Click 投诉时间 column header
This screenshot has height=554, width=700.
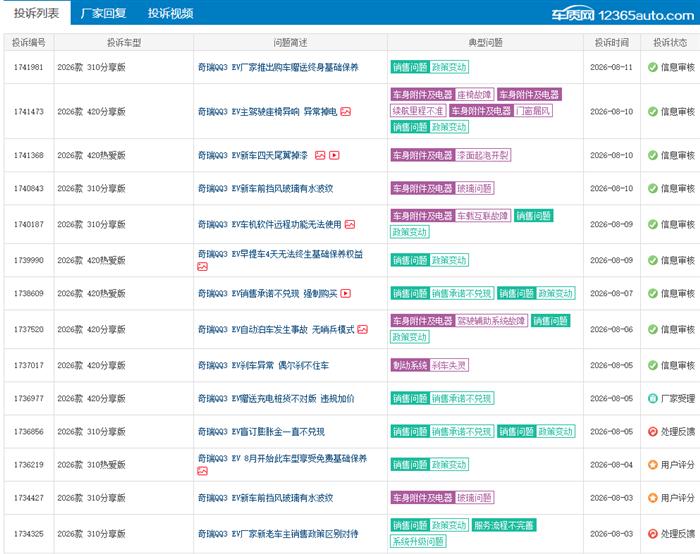(612, 42)
